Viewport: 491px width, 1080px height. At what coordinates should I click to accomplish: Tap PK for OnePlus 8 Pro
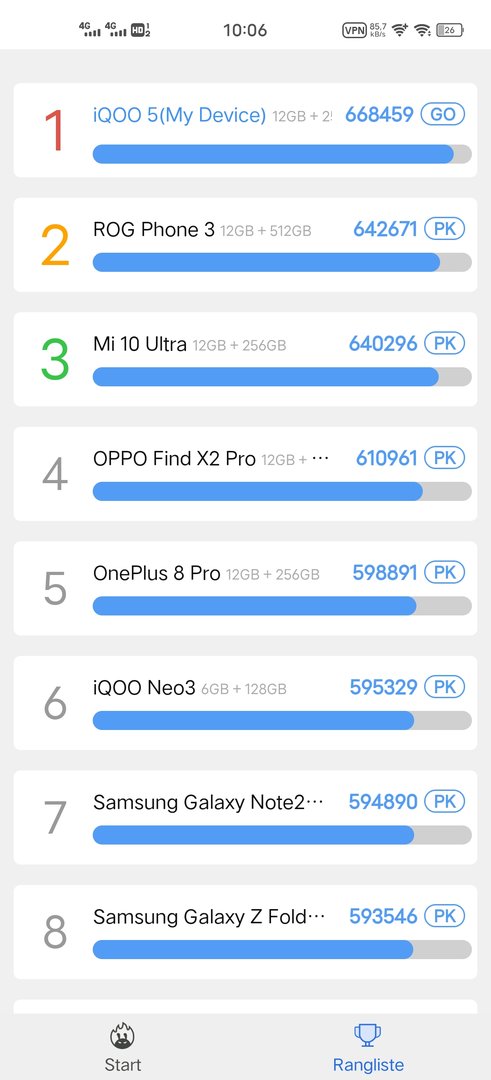pos(445,572)
